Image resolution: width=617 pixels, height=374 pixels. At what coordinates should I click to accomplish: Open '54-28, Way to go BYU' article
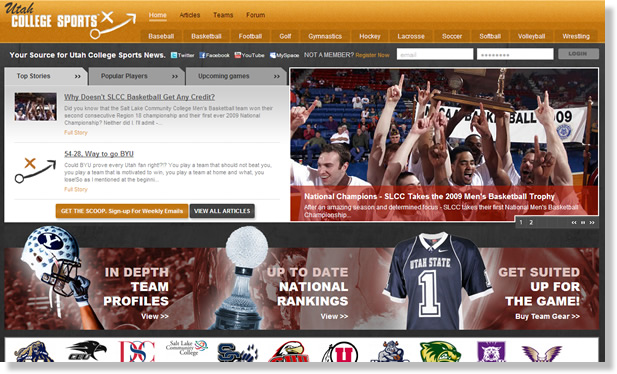(x=99, y=154)
